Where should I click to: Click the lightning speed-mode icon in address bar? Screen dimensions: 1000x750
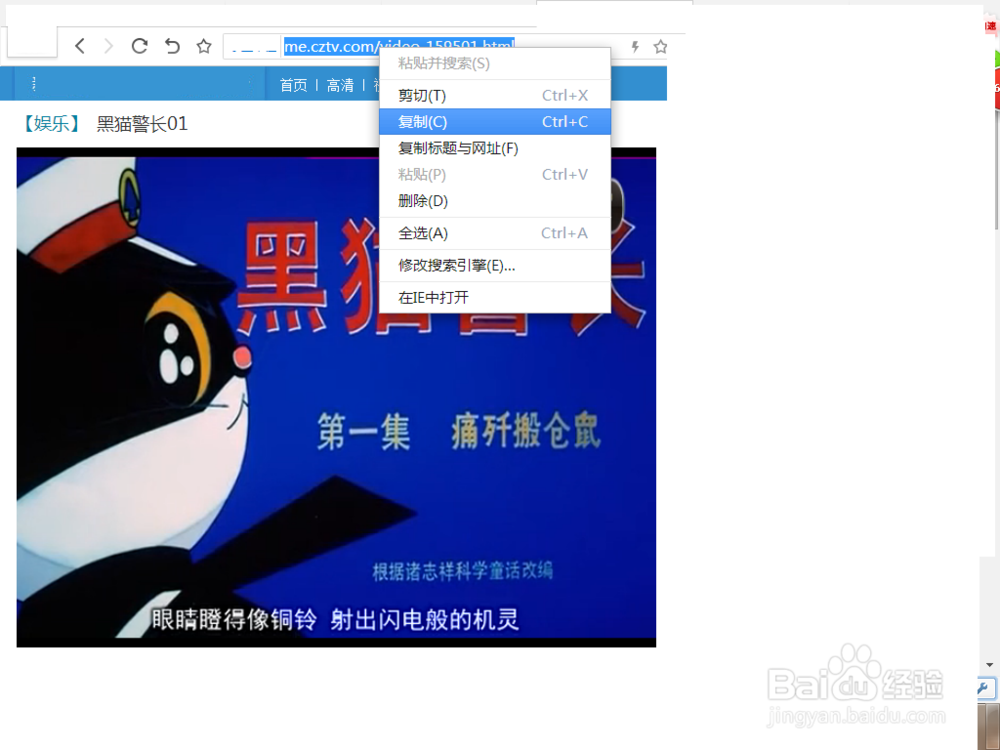point(635,47)
